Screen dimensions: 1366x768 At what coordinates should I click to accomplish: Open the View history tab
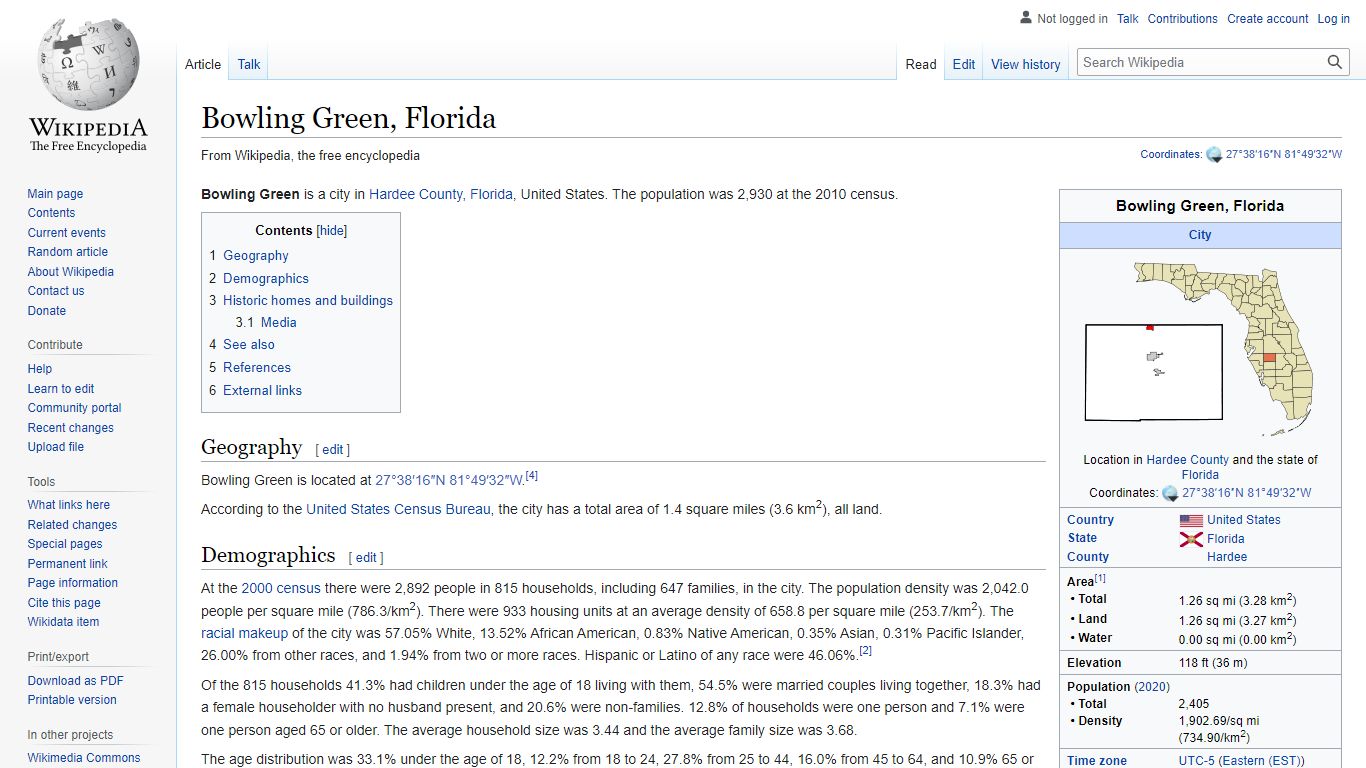pos(1026,64)
